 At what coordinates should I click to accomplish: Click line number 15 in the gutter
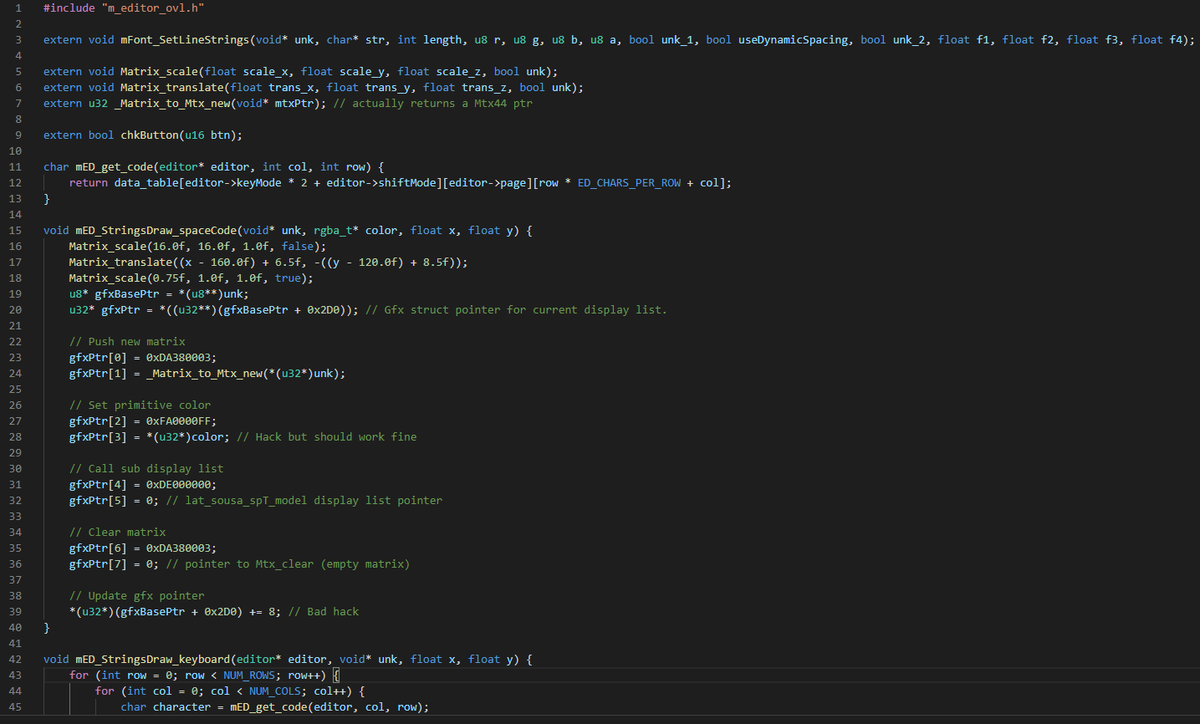(17, 230)
